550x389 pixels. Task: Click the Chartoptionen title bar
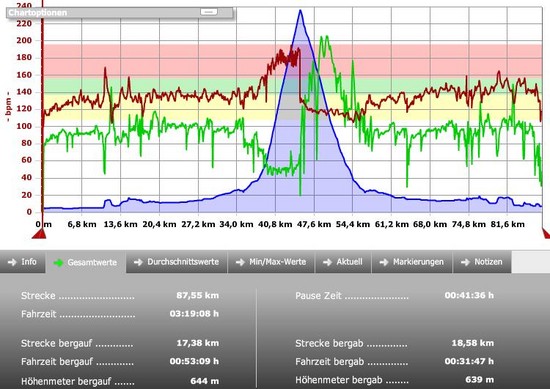click(119, 13)
